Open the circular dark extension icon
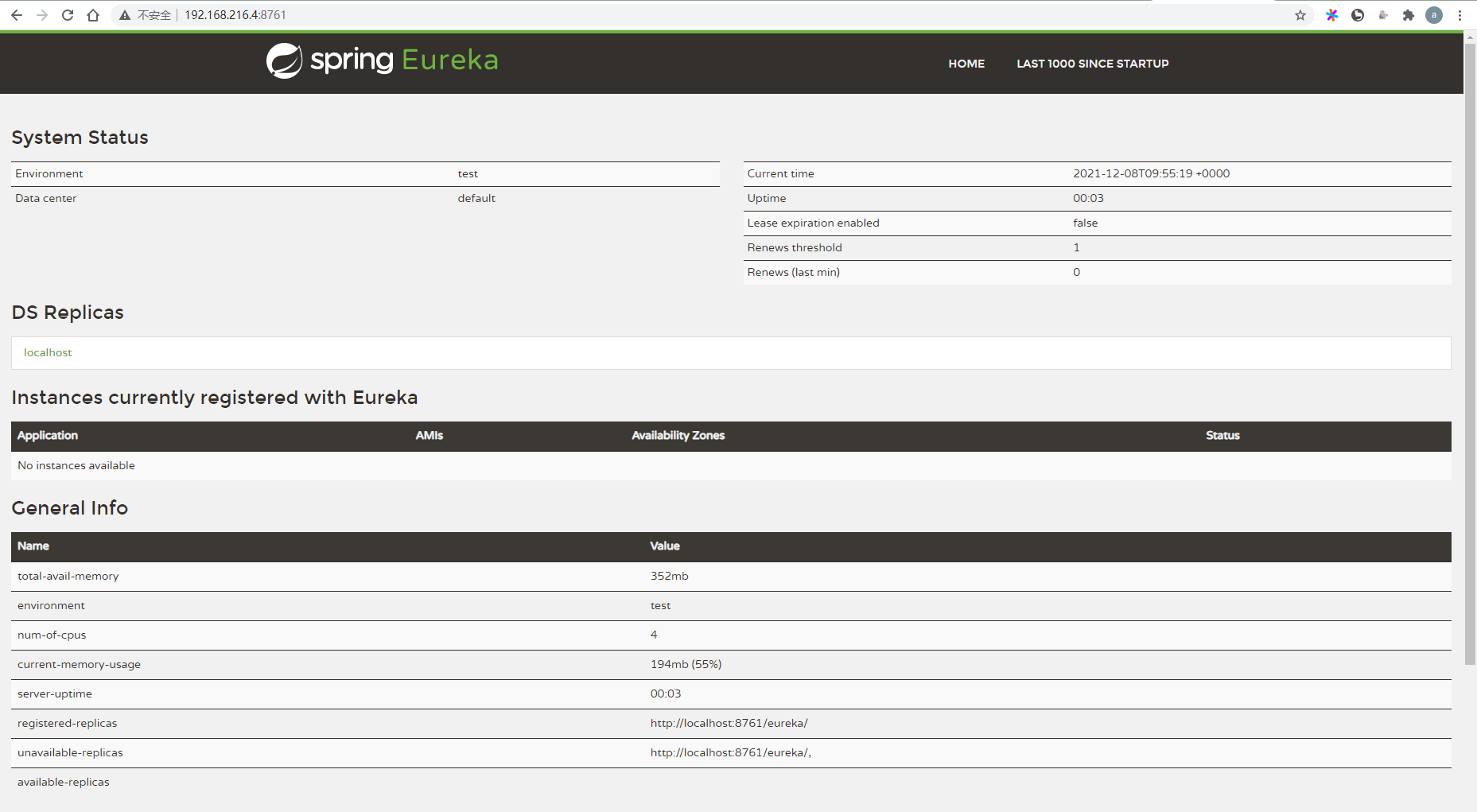 click(1358, 15)
